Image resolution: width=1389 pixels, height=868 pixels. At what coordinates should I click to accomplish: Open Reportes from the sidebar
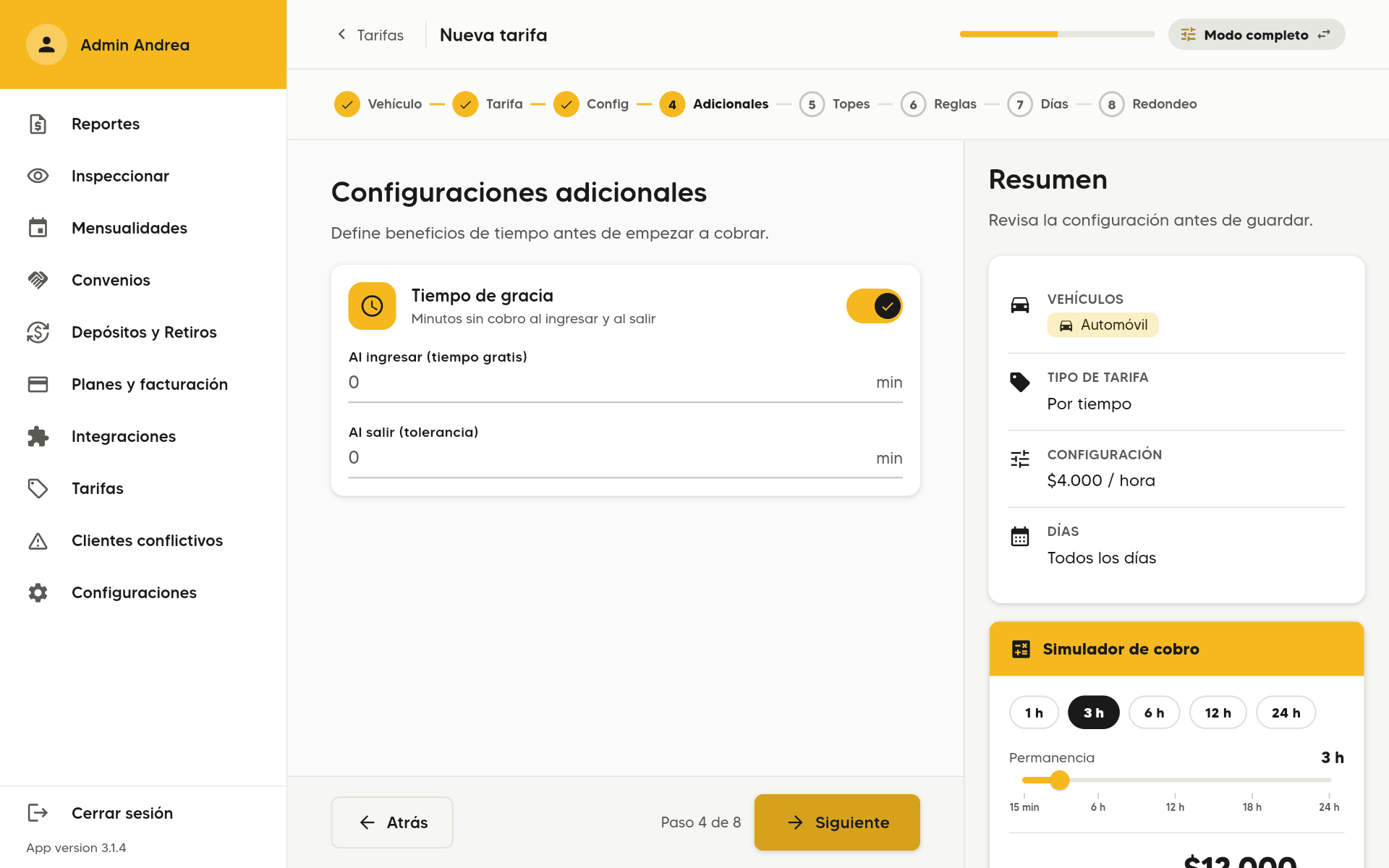click(x=143, y=124)
